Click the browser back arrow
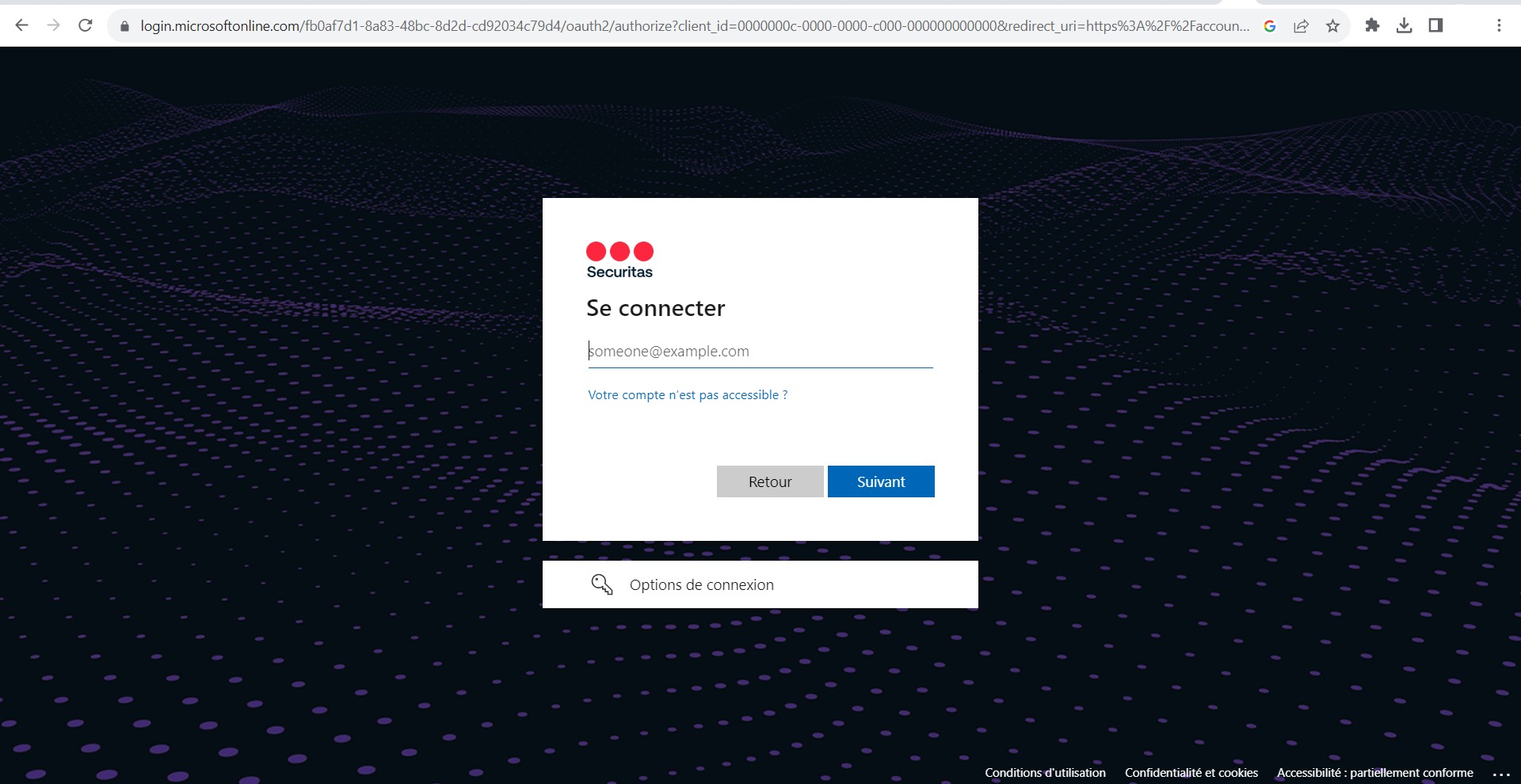1521x784 pixels. 22,25
